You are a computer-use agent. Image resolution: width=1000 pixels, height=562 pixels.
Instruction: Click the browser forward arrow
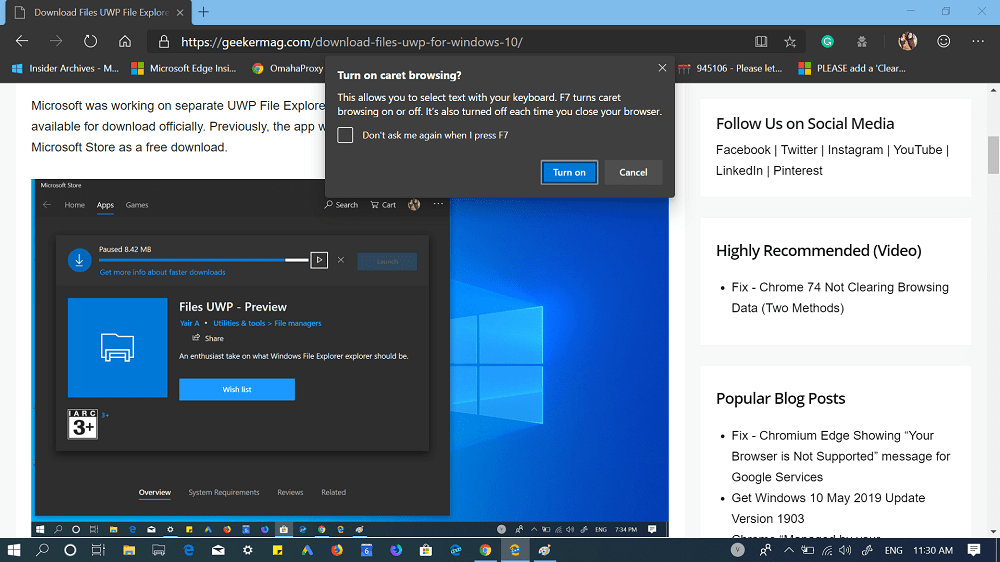point(56,41)
